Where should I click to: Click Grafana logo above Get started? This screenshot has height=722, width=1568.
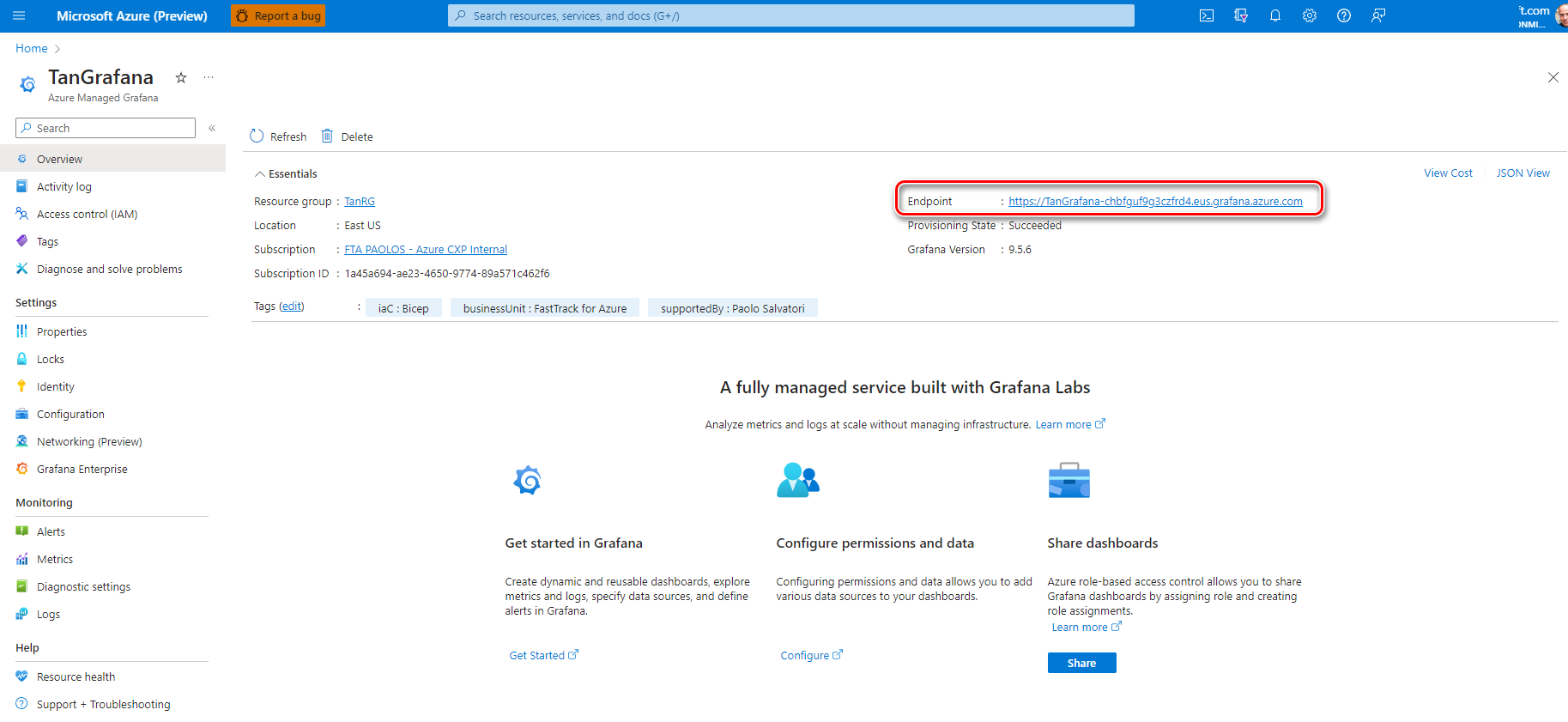tap(527, 480)
